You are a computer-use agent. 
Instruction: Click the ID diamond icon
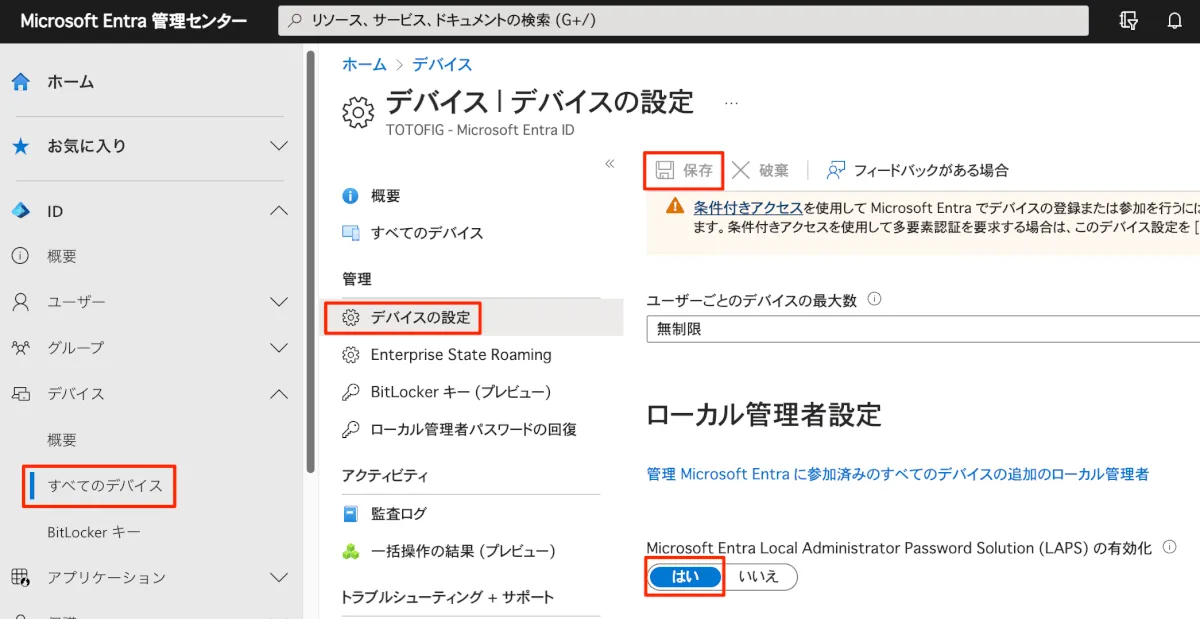[21, 211]
